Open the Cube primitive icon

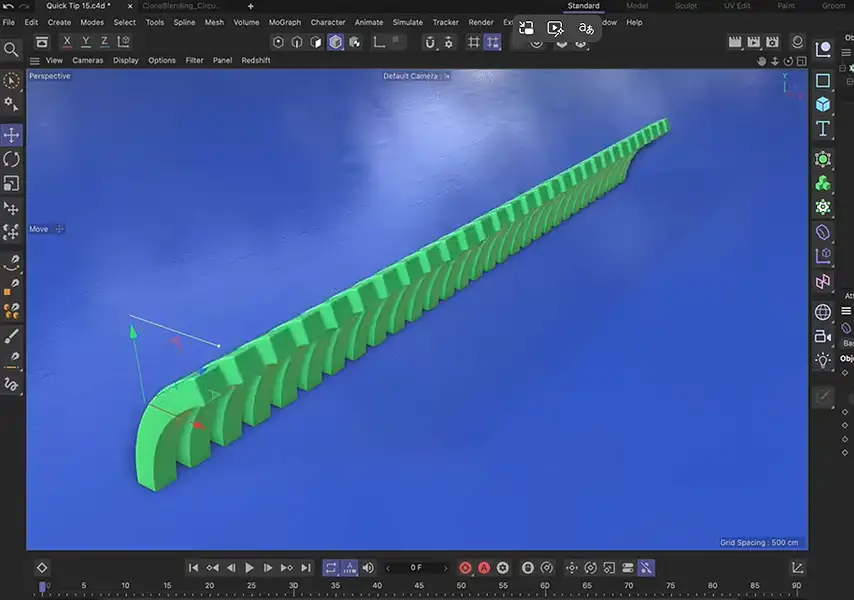click(x=822, y=104)
